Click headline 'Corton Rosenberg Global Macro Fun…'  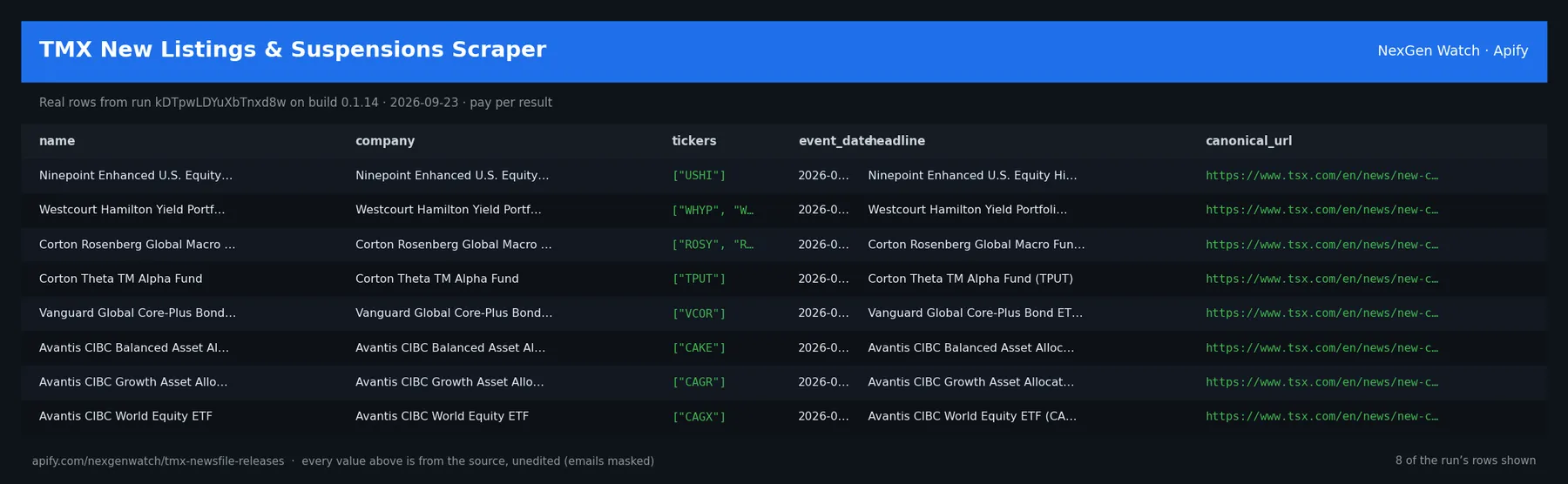click(x=977, y=245)
